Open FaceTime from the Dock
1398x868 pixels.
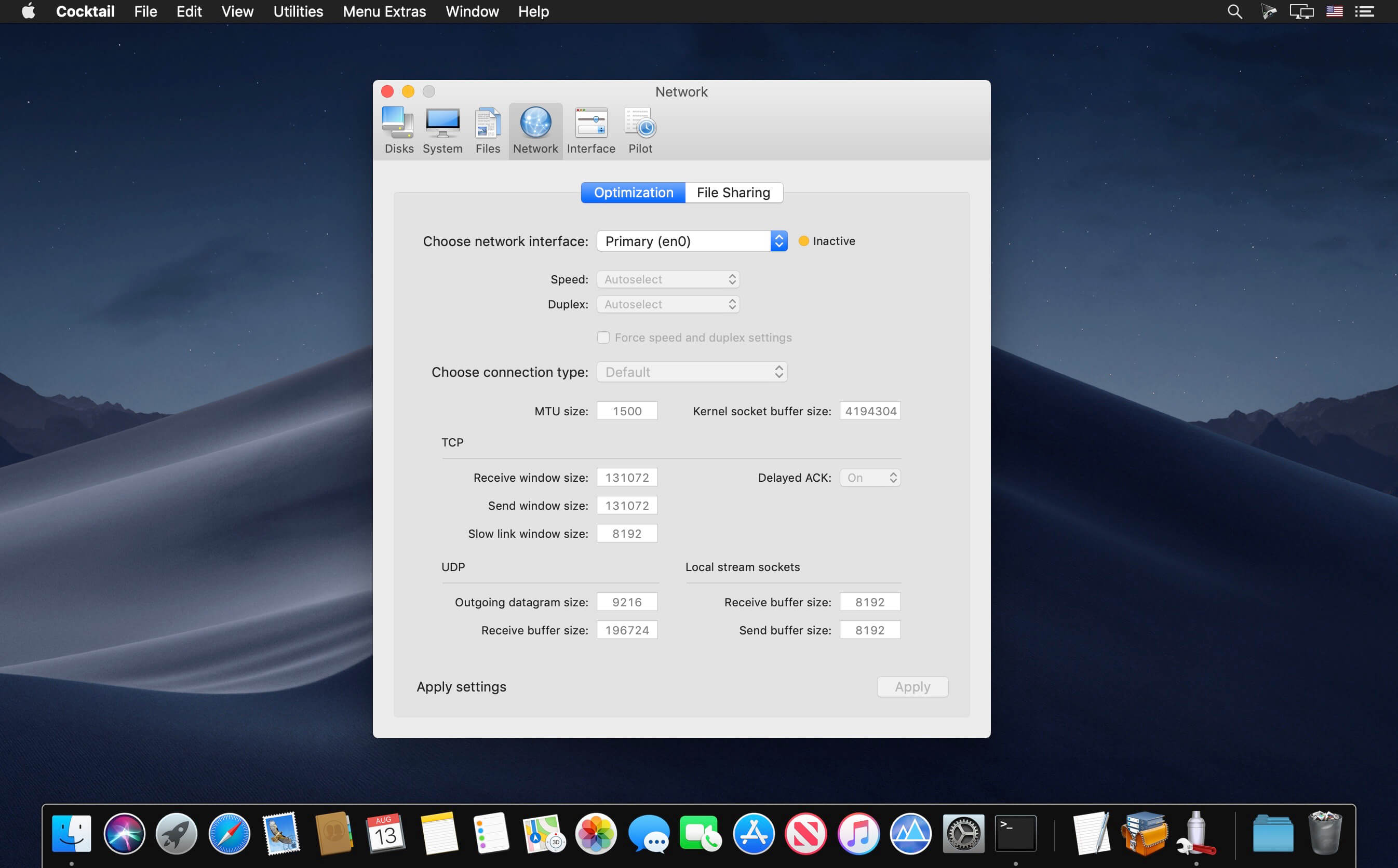point(701,833)
